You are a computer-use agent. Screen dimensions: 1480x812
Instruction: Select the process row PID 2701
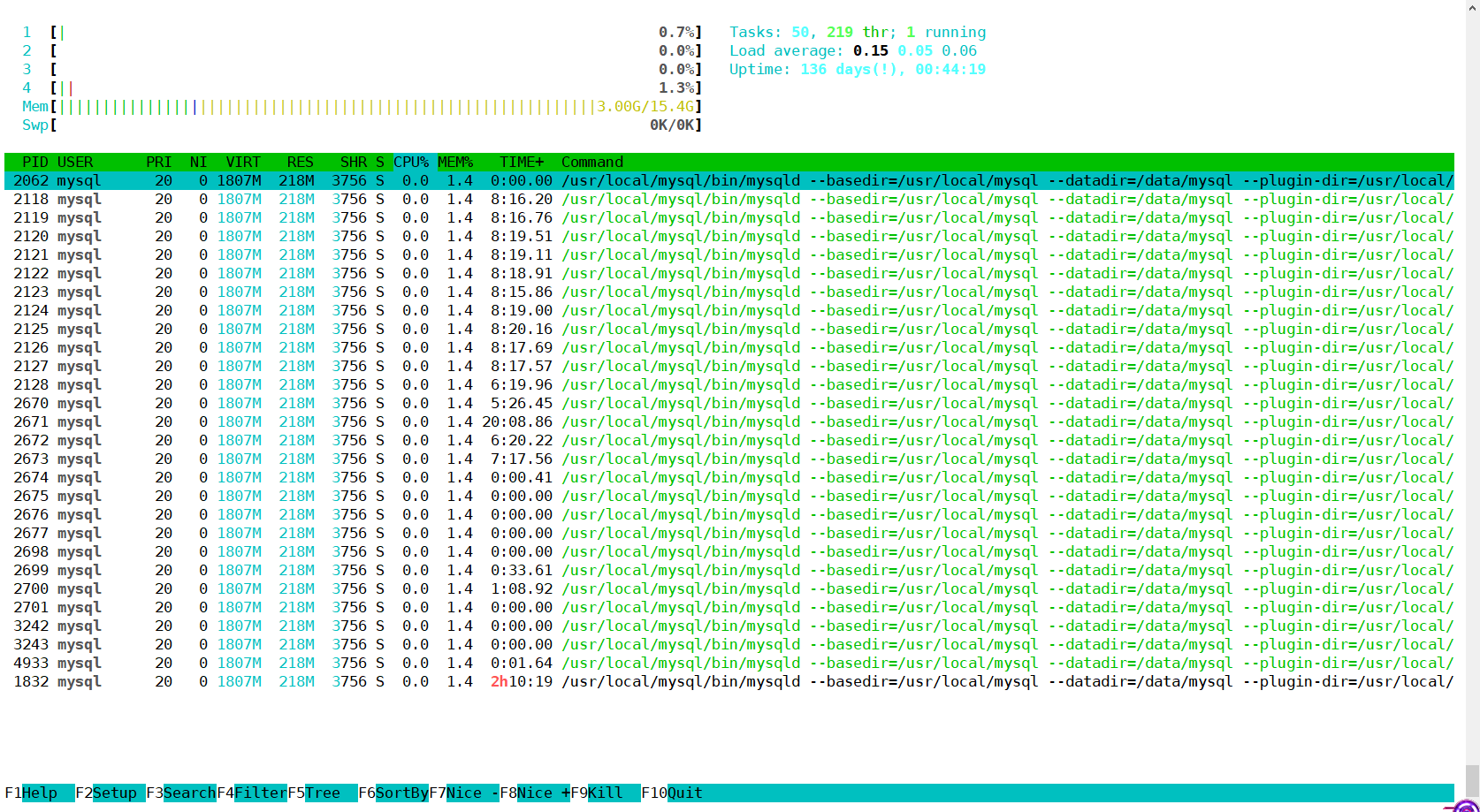pos(729,607)
